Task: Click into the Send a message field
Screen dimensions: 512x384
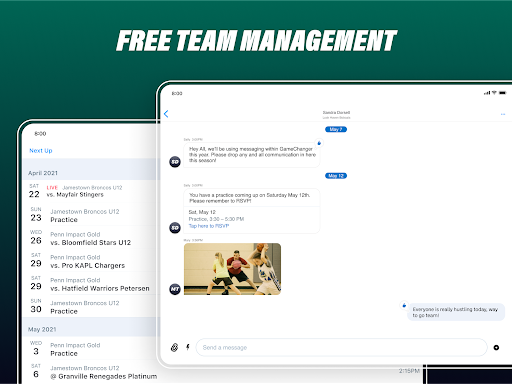Action: 341,347
